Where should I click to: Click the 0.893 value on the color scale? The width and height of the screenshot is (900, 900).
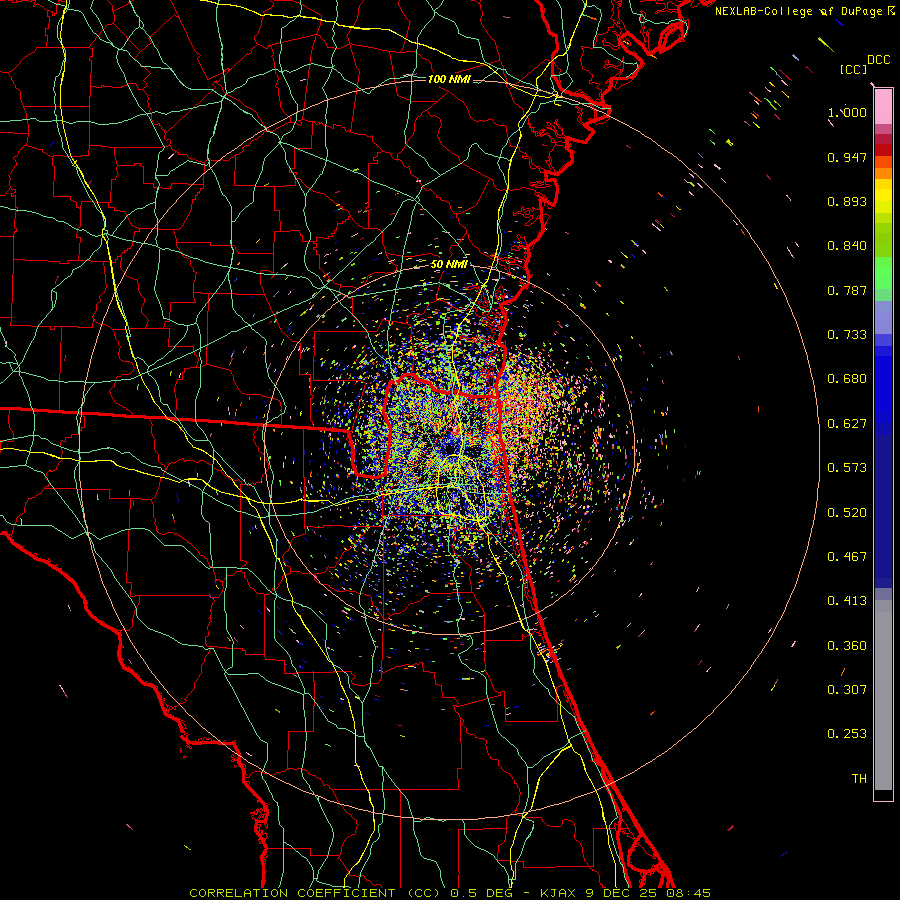click(847, 201)
